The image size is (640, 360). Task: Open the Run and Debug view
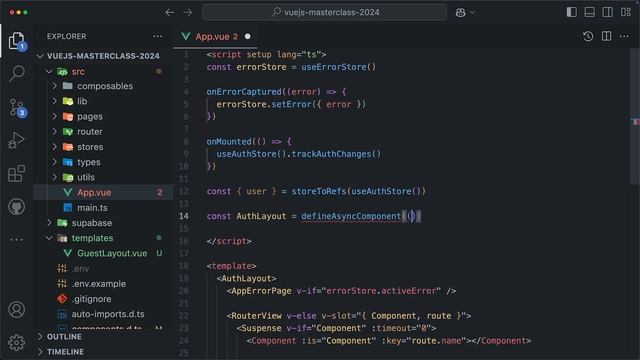tap(16, 140)
